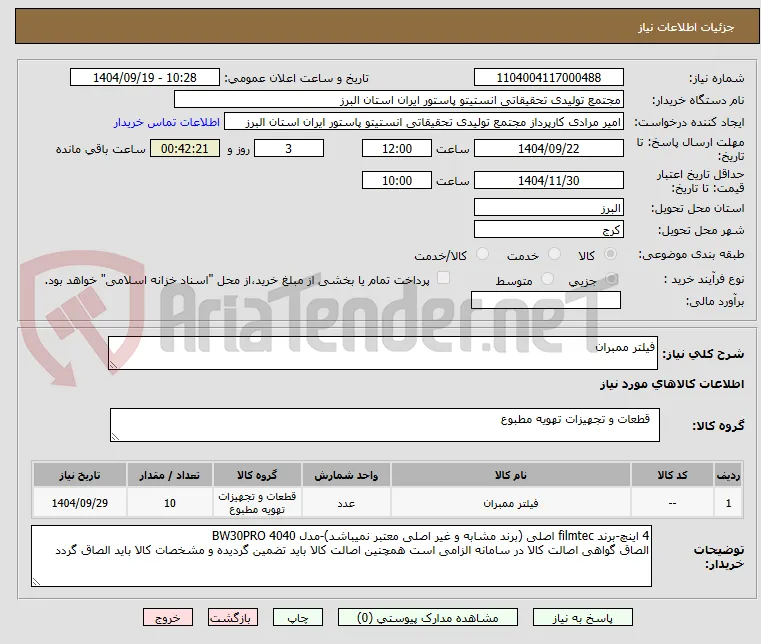Click the شرح کلی نیاز text area

tap(382, 353)
